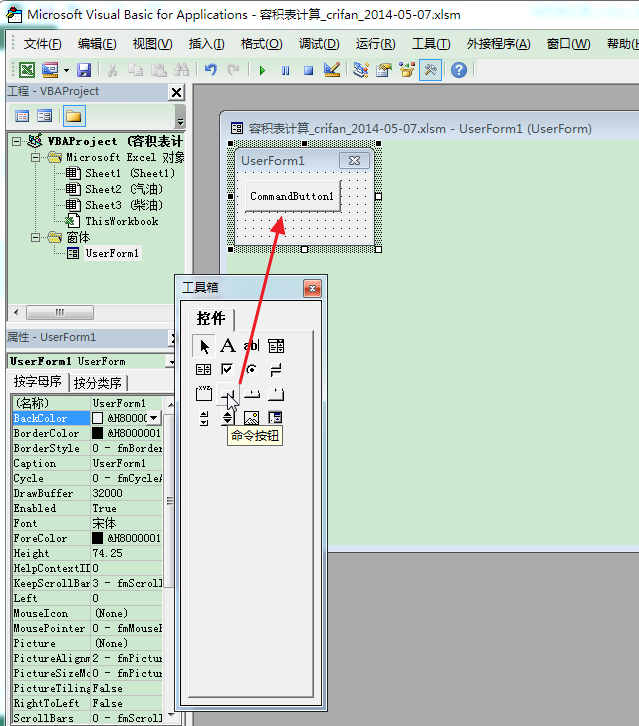Open the 编辑(E) menu
This screenshot has width=639, height=726.
(97, 44)
